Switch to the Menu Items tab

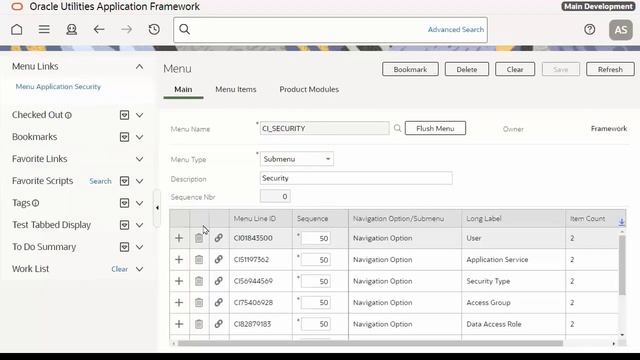[236, 89]
